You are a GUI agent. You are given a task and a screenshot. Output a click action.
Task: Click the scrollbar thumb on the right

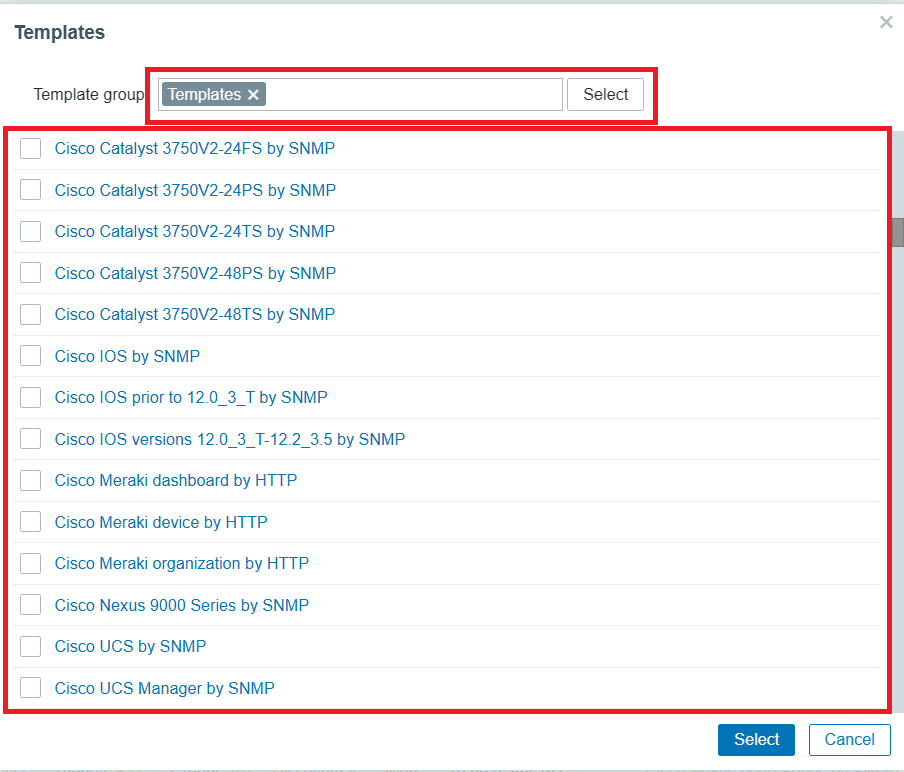(898, 232)
